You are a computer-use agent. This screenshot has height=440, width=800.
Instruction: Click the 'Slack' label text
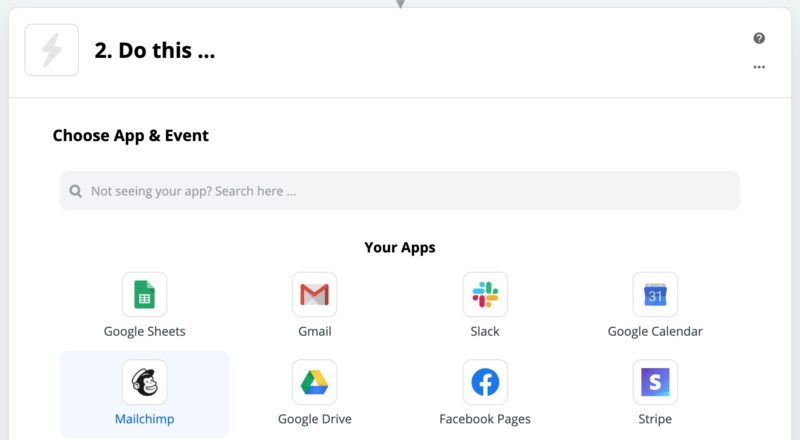coord(485,331)
